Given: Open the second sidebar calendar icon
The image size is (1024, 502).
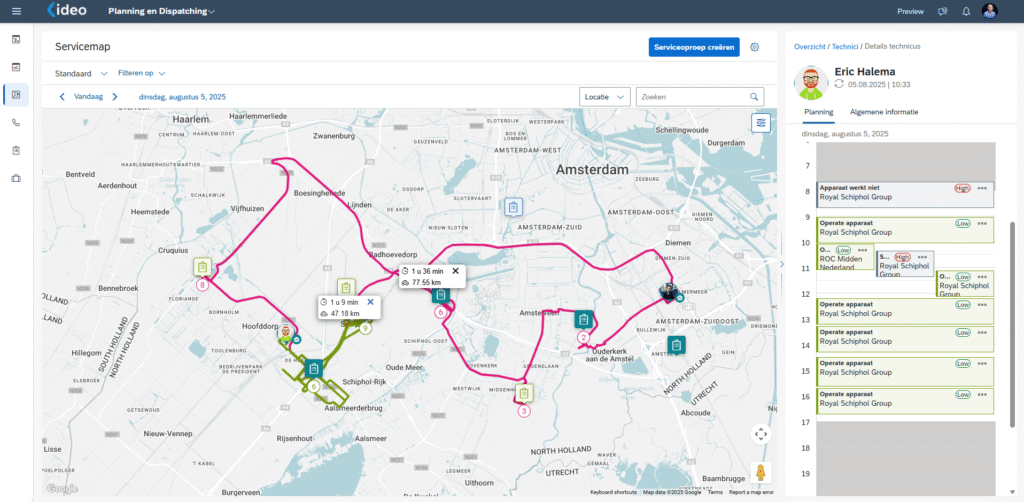Looking at the screenshot, I should coord(16,67).
